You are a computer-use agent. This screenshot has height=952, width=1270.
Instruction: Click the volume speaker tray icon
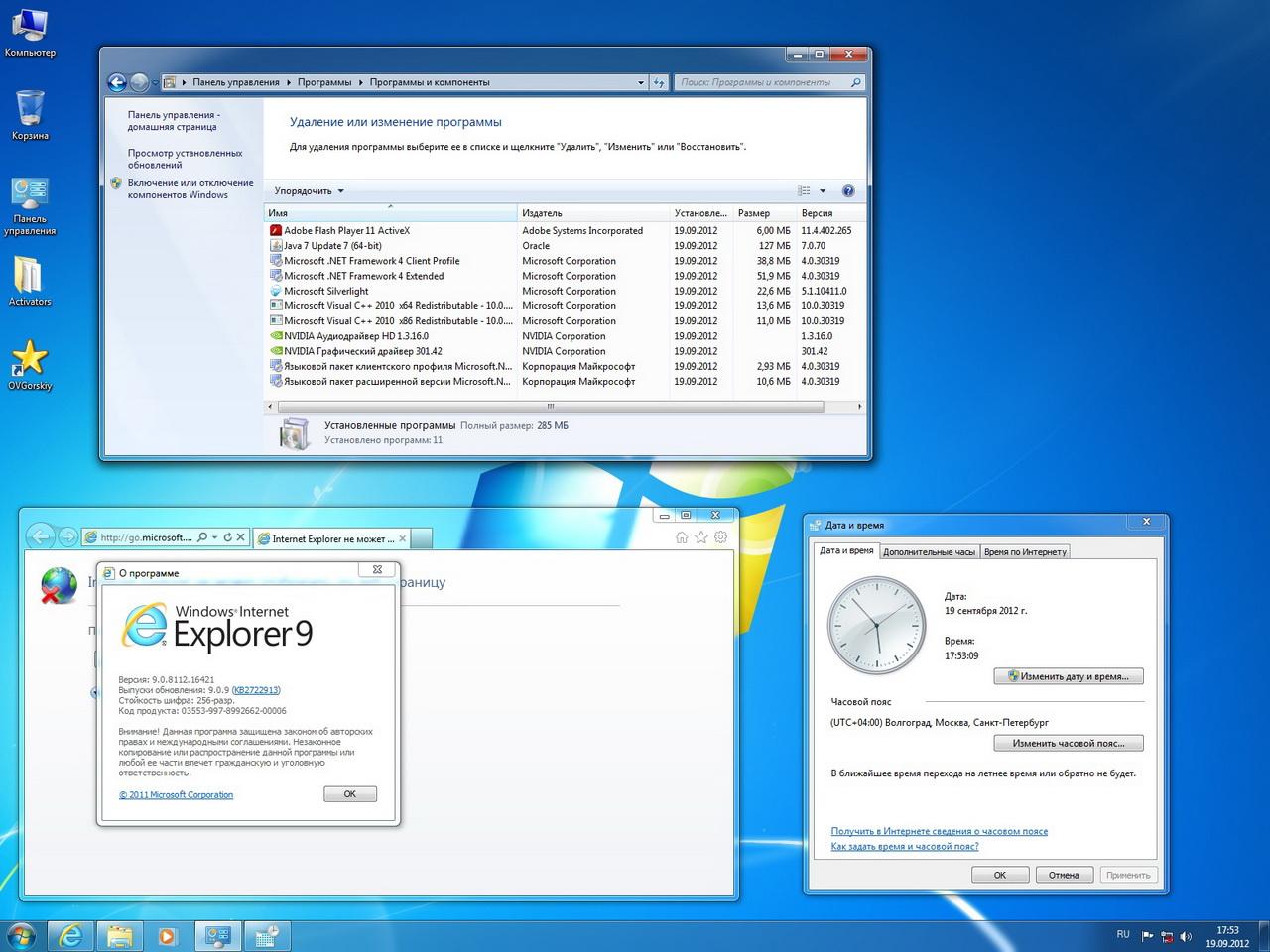tap(1186, 936)
